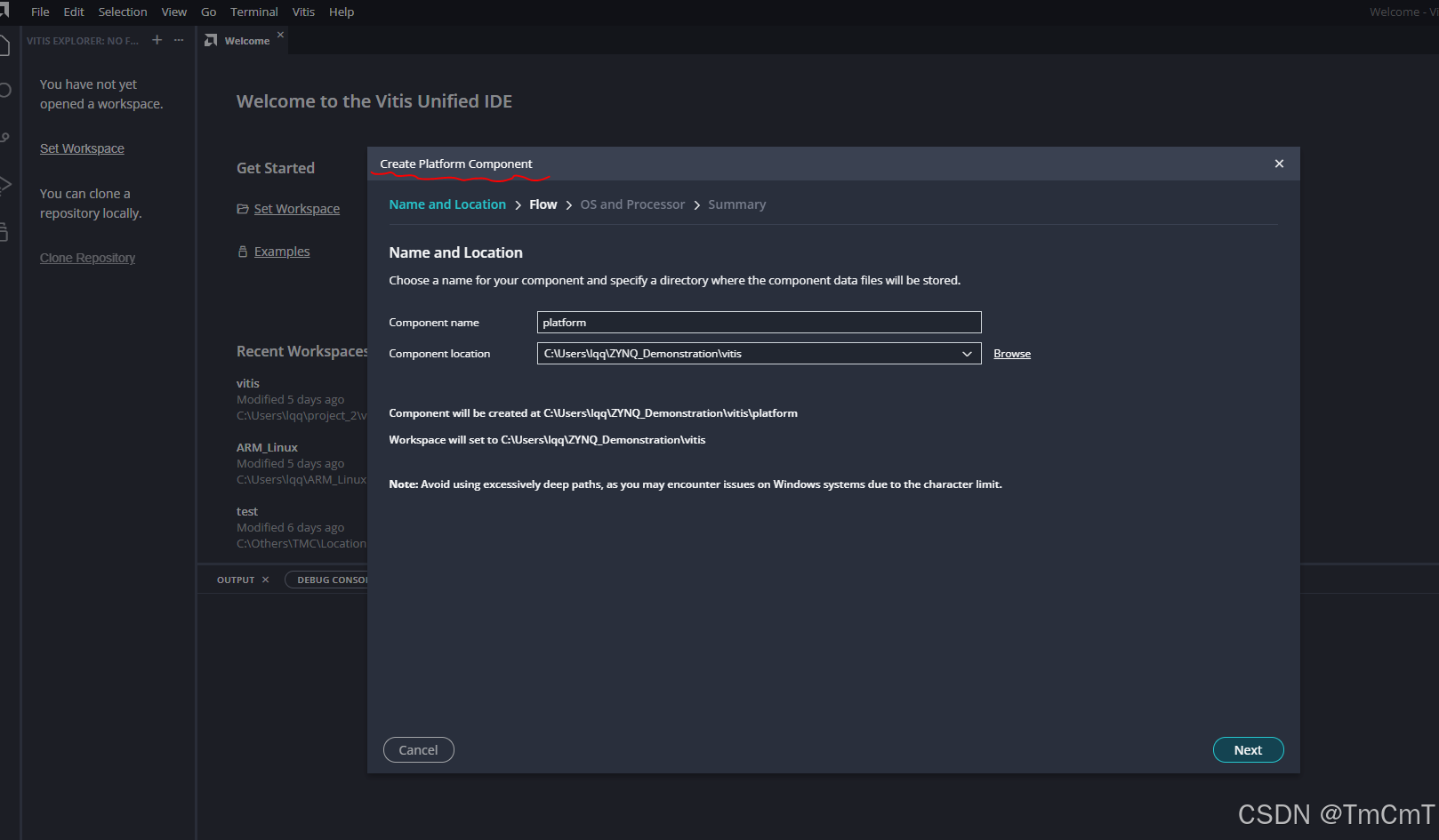Expand the Component location dropdown arrow

coord(967,354)
